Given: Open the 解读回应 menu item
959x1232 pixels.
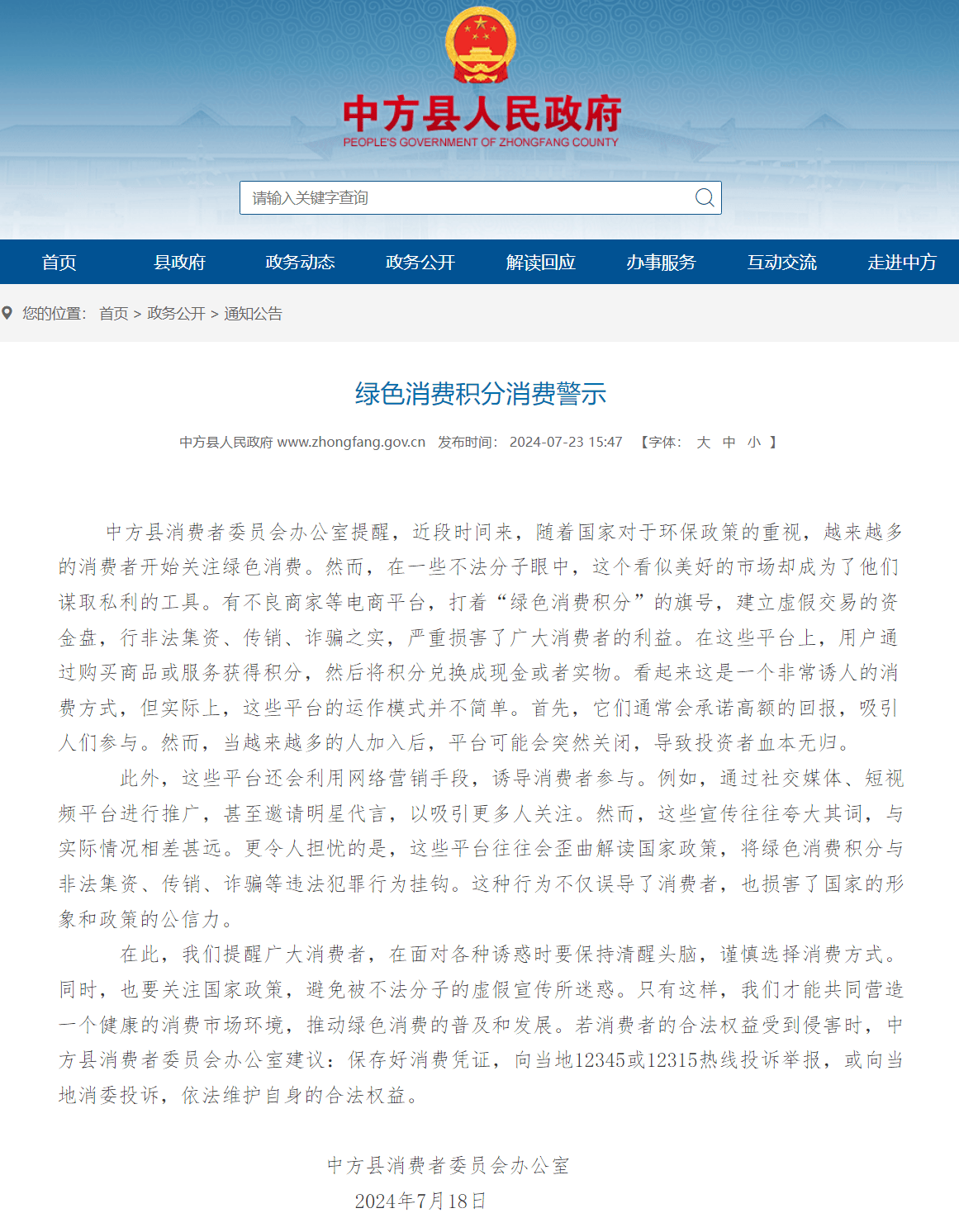Looking at the screenshot, I should coord(540,263).
